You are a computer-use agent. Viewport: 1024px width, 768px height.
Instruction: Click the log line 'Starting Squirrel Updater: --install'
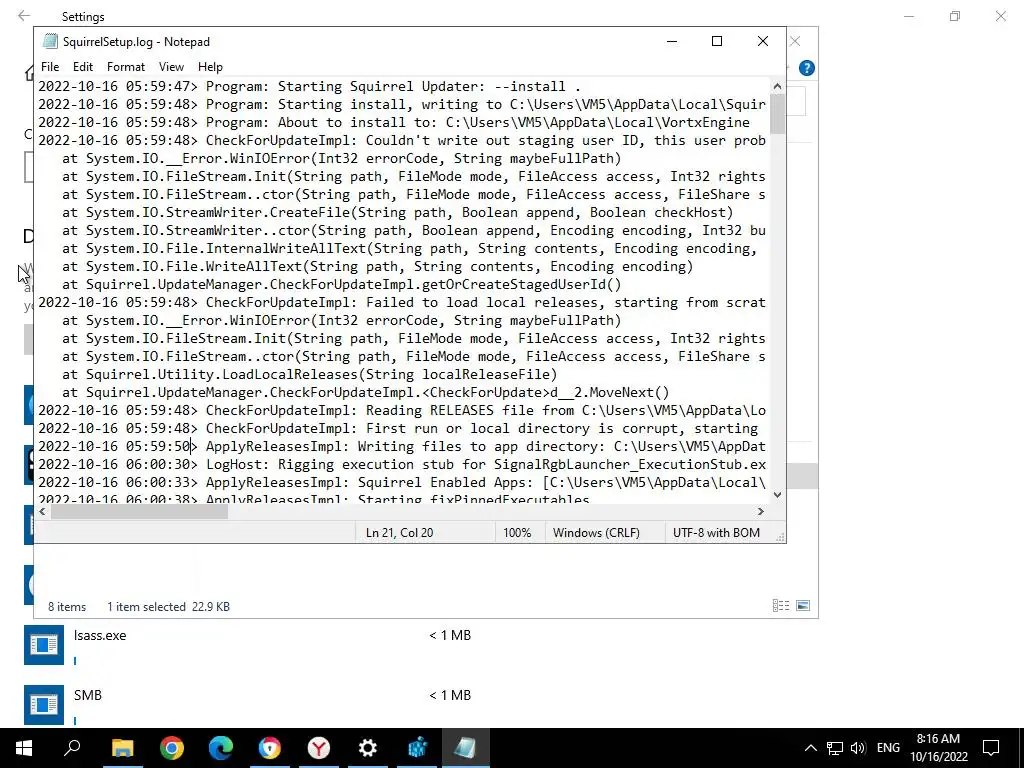click(310, 86)
